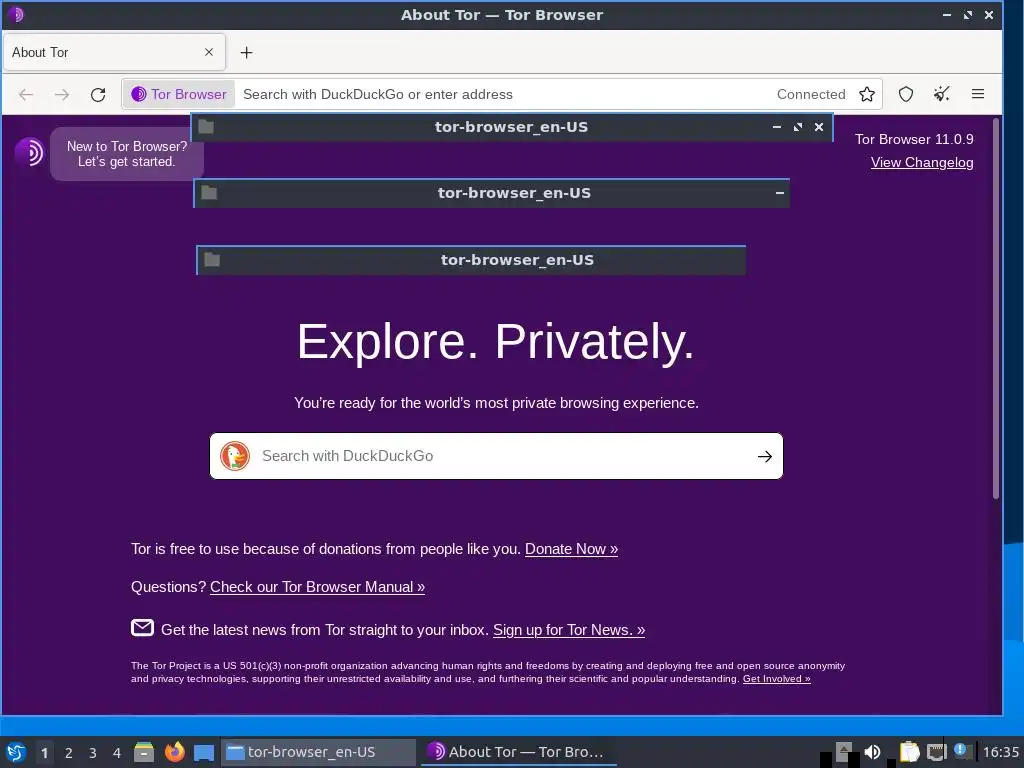Open the volume control in tray

pos(872,752)
